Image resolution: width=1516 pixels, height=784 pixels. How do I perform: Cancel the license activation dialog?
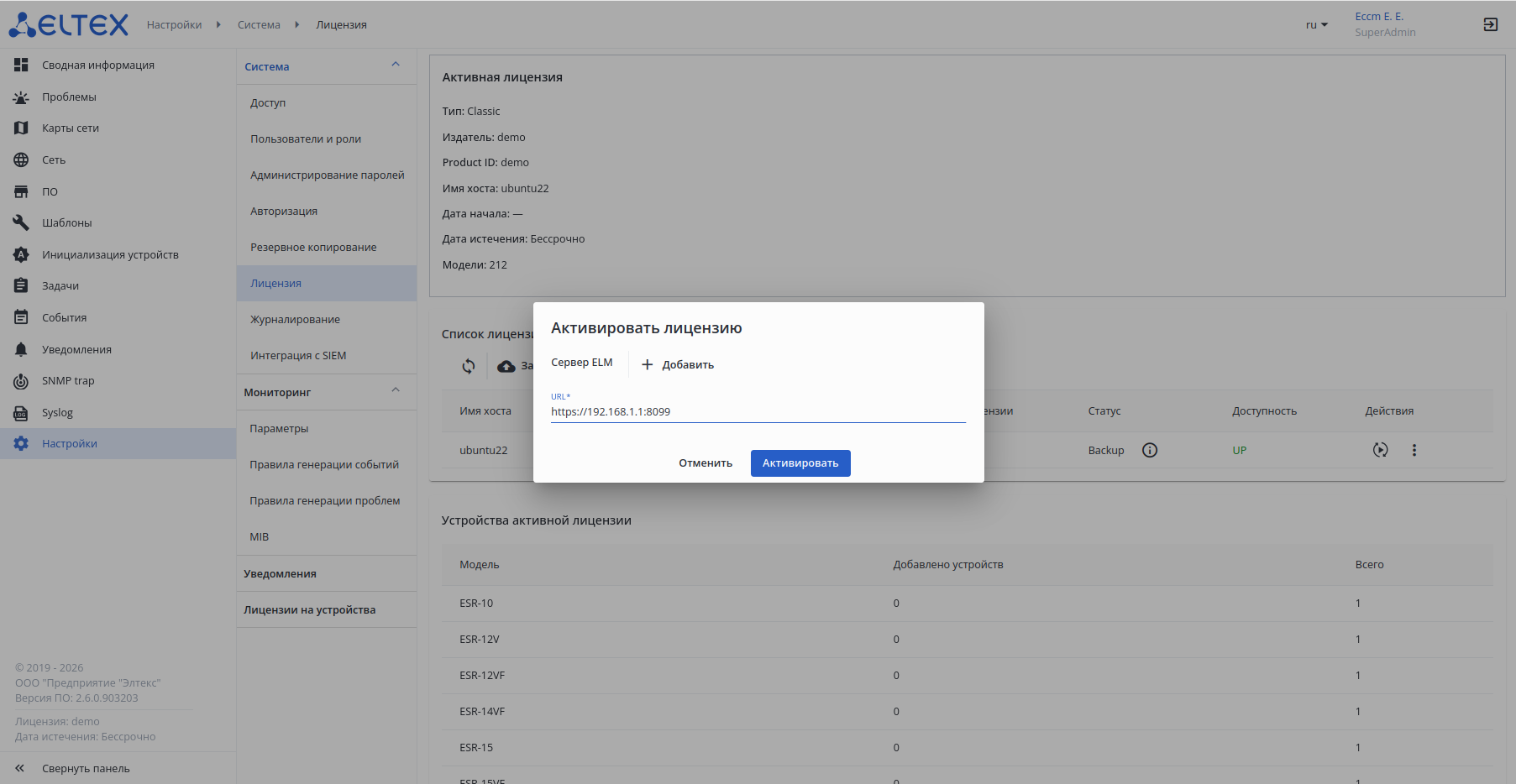tap(705, 463)
